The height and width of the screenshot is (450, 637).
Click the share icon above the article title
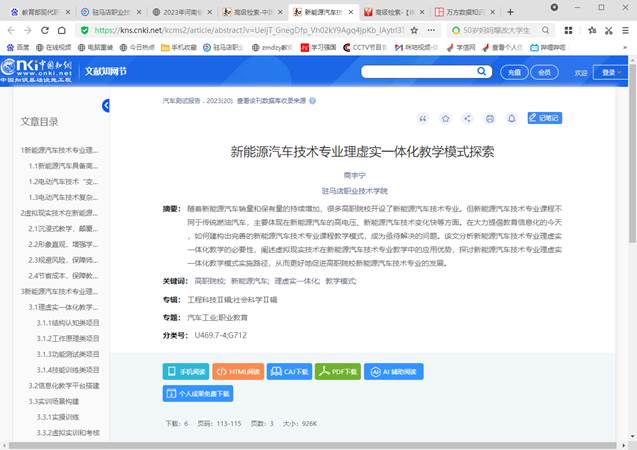pos(468,119)
